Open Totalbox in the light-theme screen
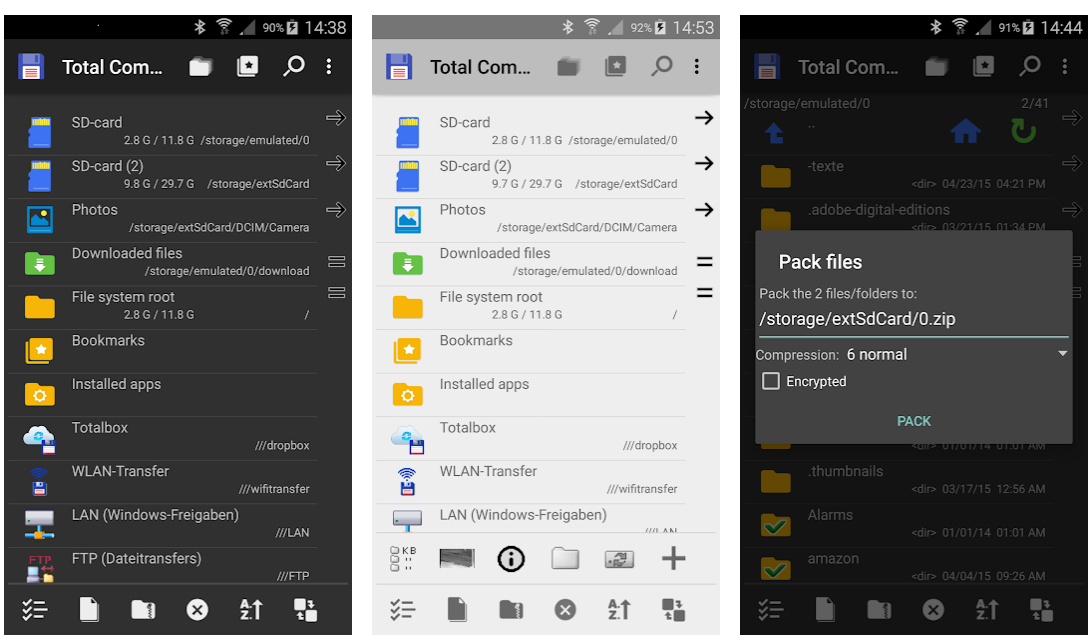This screenshot has height=640, width=1090. coord(530,438)
